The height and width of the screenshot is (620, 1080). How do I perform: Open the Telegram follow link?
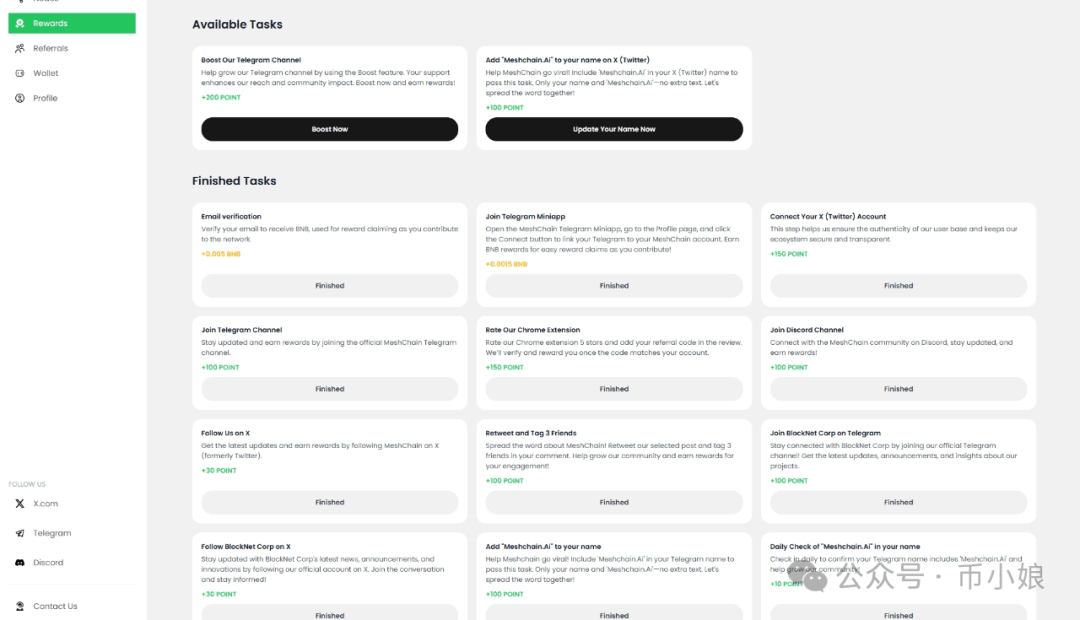point(52,533)
